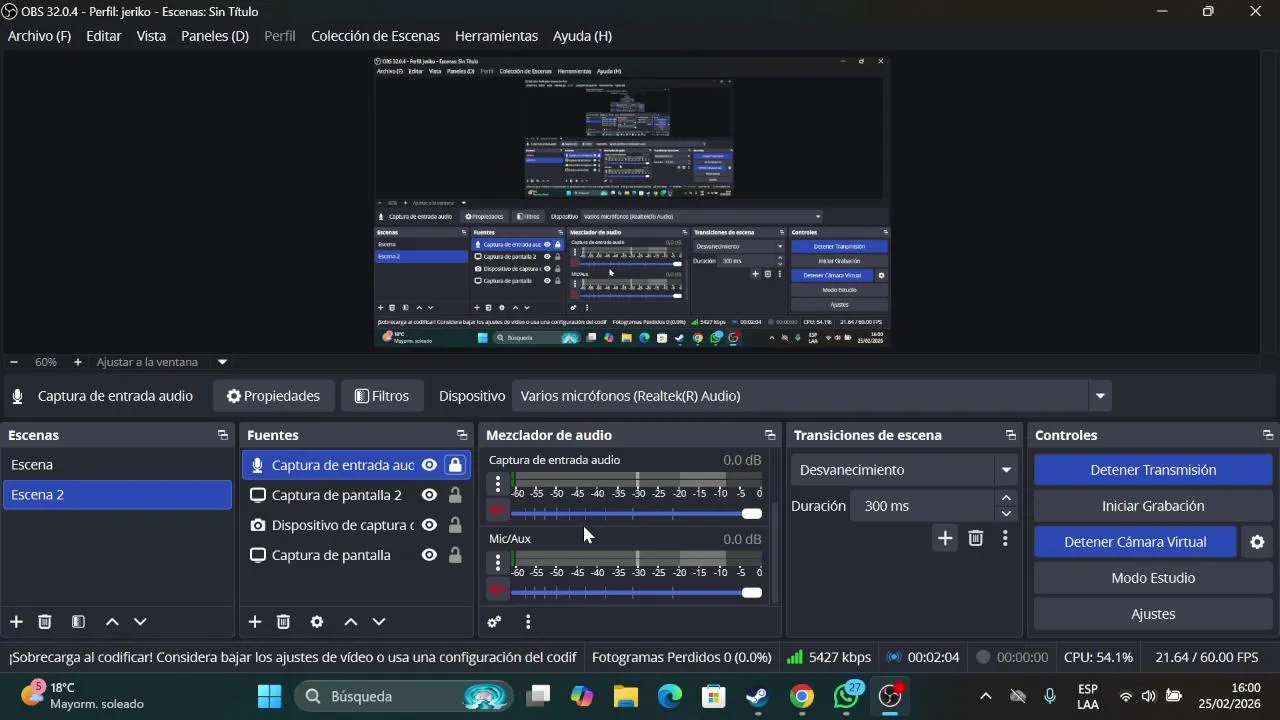Screen dimensions: 1280x720
Task: Toggle visibility of last Captura de pantalla source
Action: (x=429, y=555)
